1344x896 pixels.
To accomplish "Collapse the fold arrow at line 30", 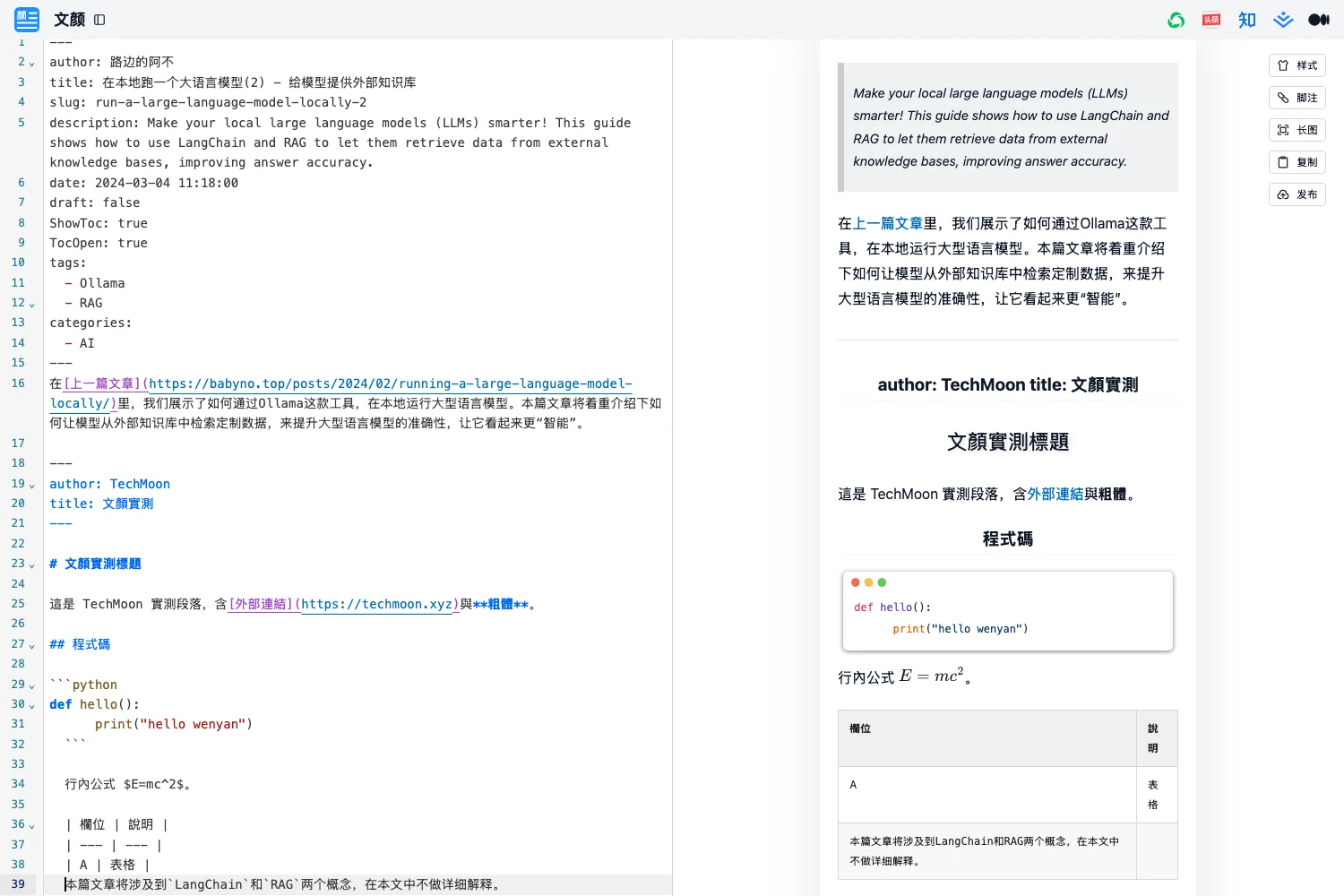I will tap(32, 706).
